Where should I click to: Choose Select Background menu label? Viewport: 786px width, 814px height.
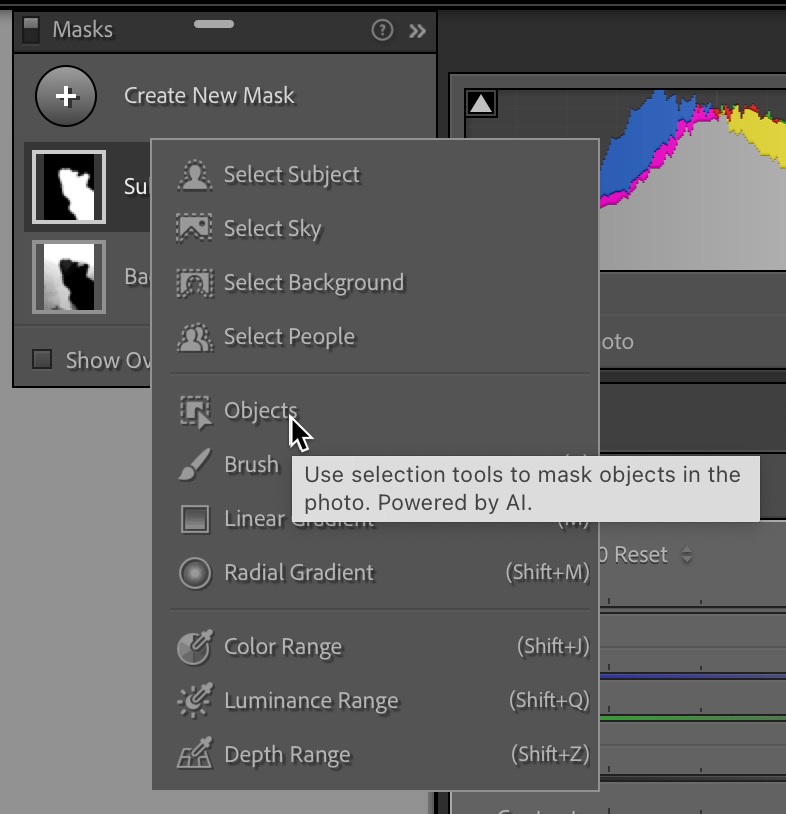click(x=314, y=283)
